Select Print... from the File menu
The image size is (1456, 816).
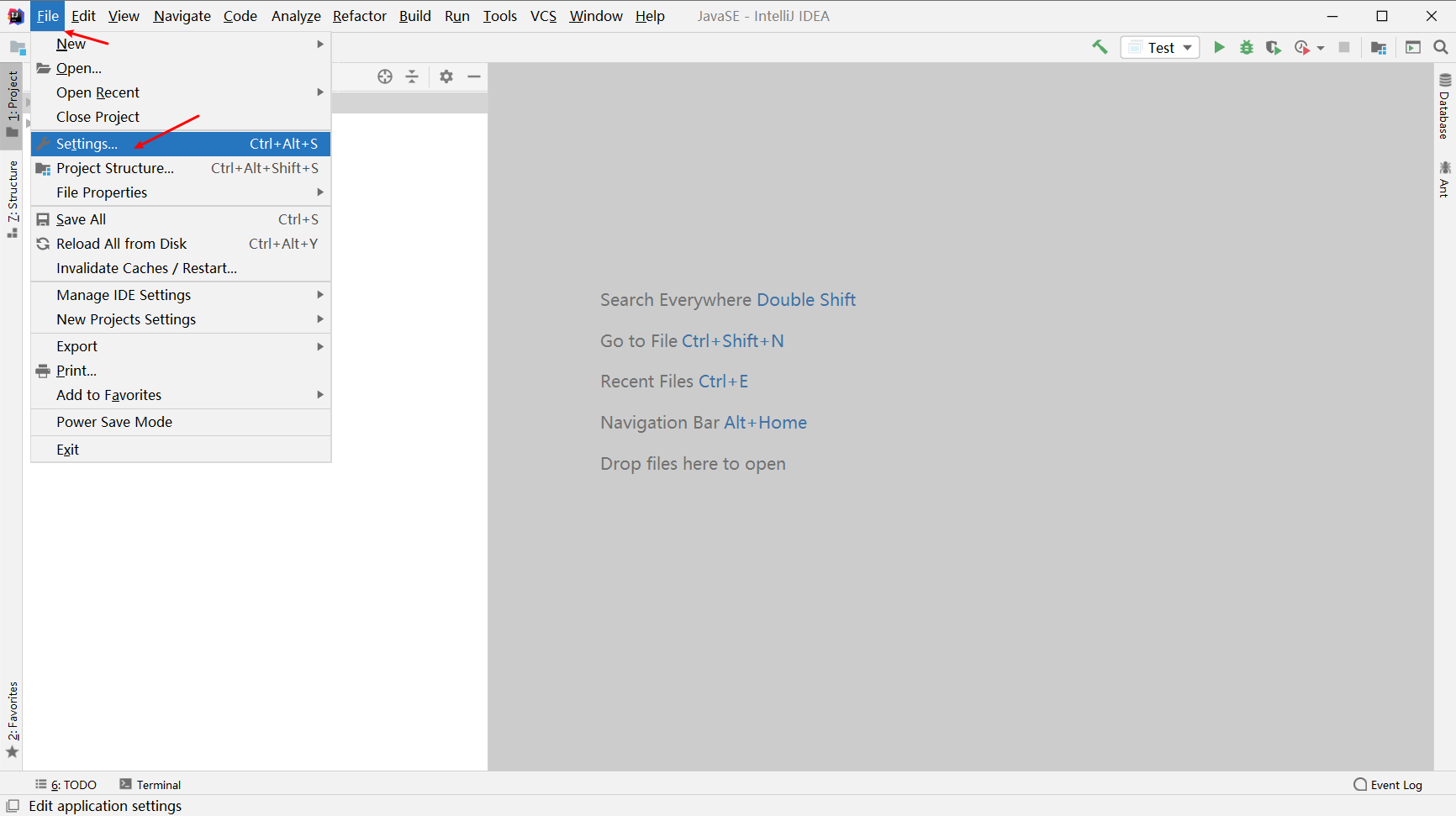(181, 371)
